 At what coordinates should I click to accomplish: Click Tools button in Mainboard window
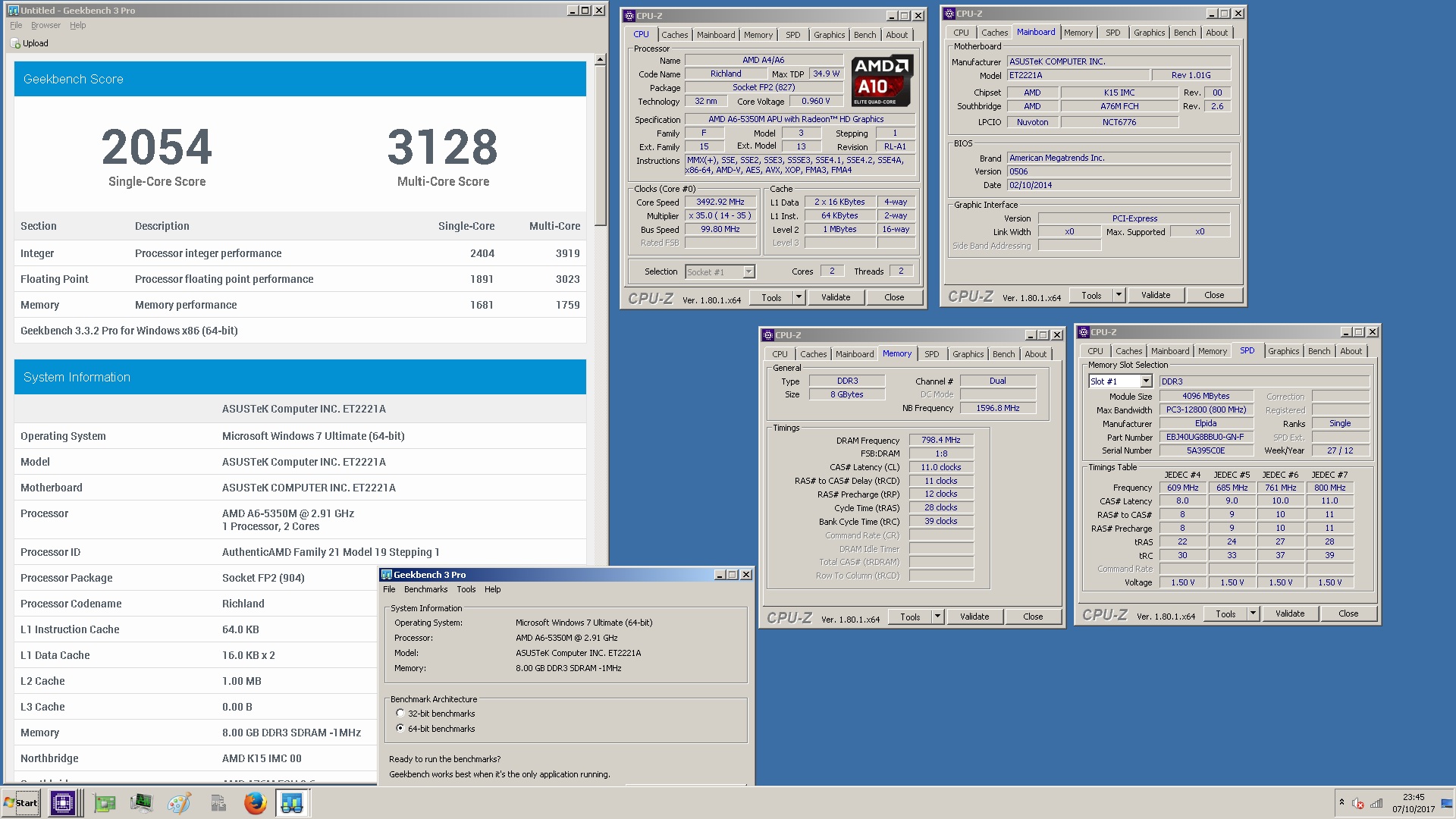1091,295
